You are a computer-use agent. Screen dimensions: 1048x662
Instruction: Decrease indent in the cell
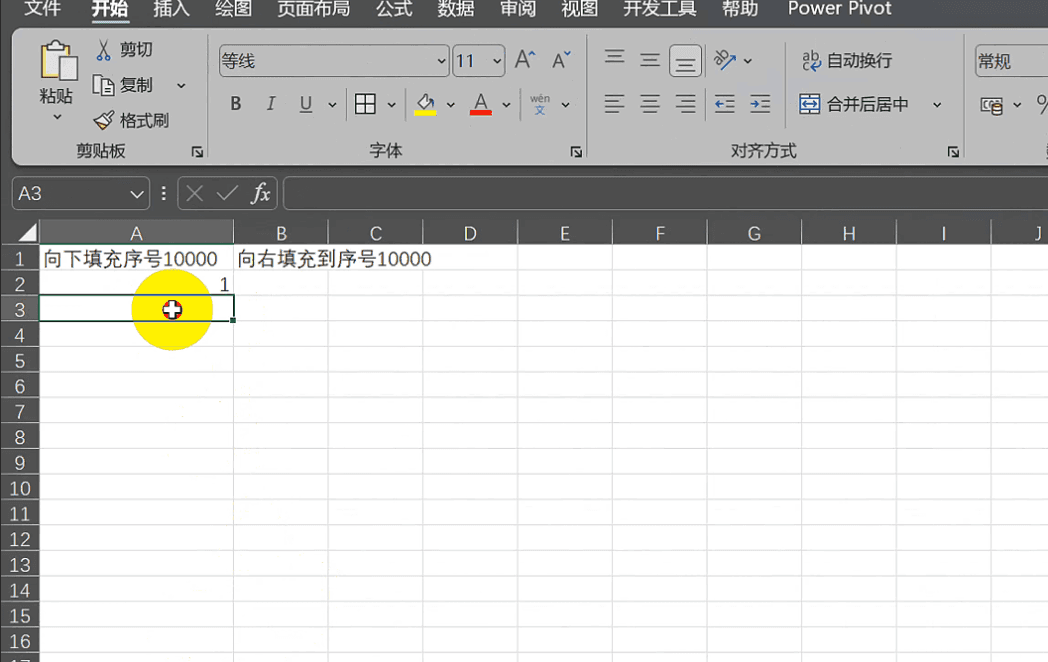(x=725, y=104)
